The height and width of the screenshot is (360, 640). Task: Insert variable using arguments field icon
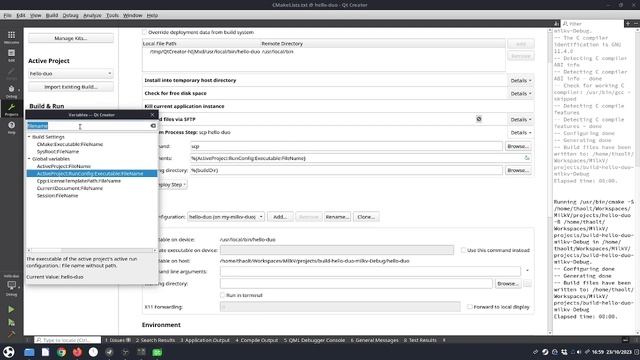point(527,158)
